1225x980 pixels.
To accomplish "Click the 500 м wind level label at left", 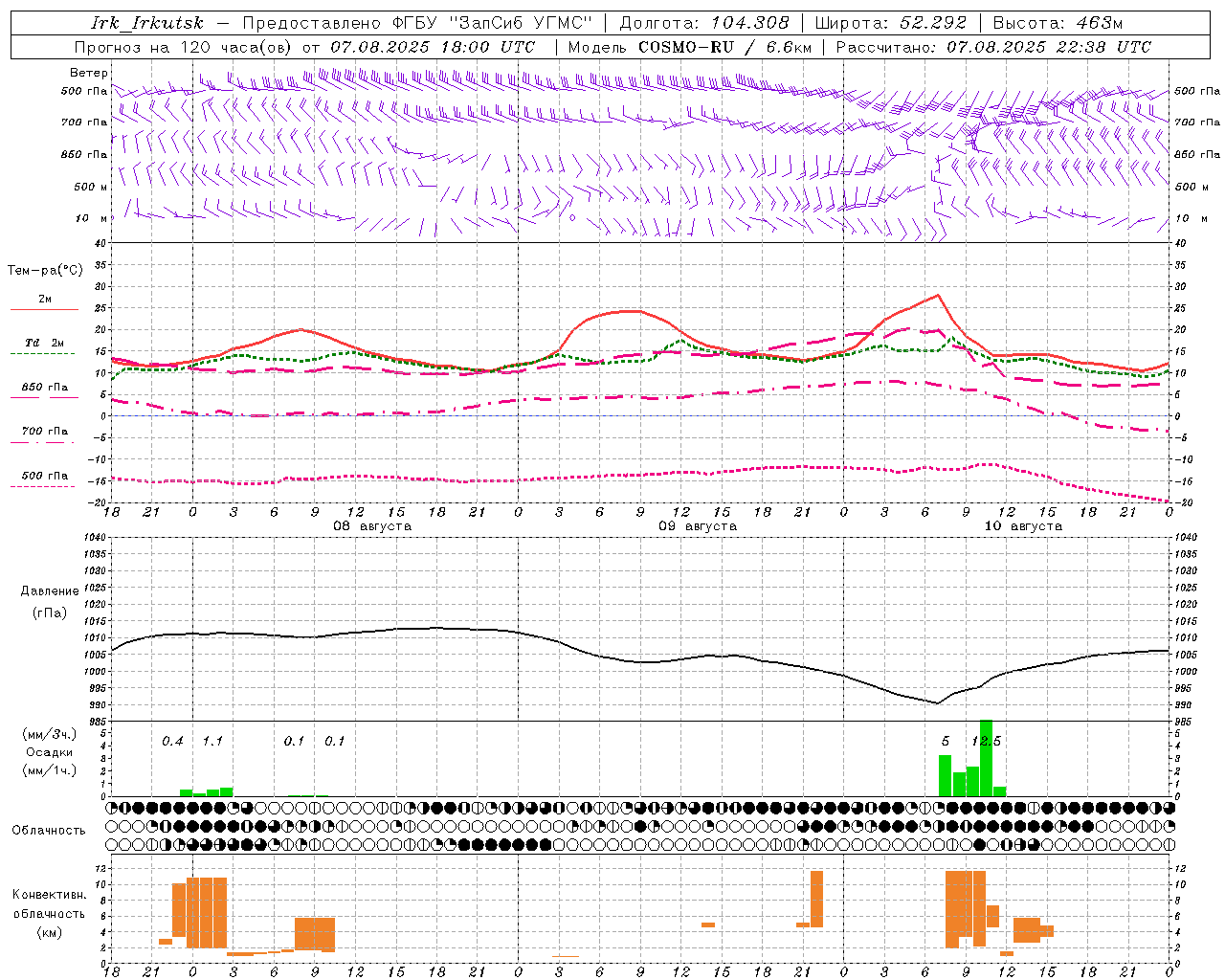I will 92,187.
